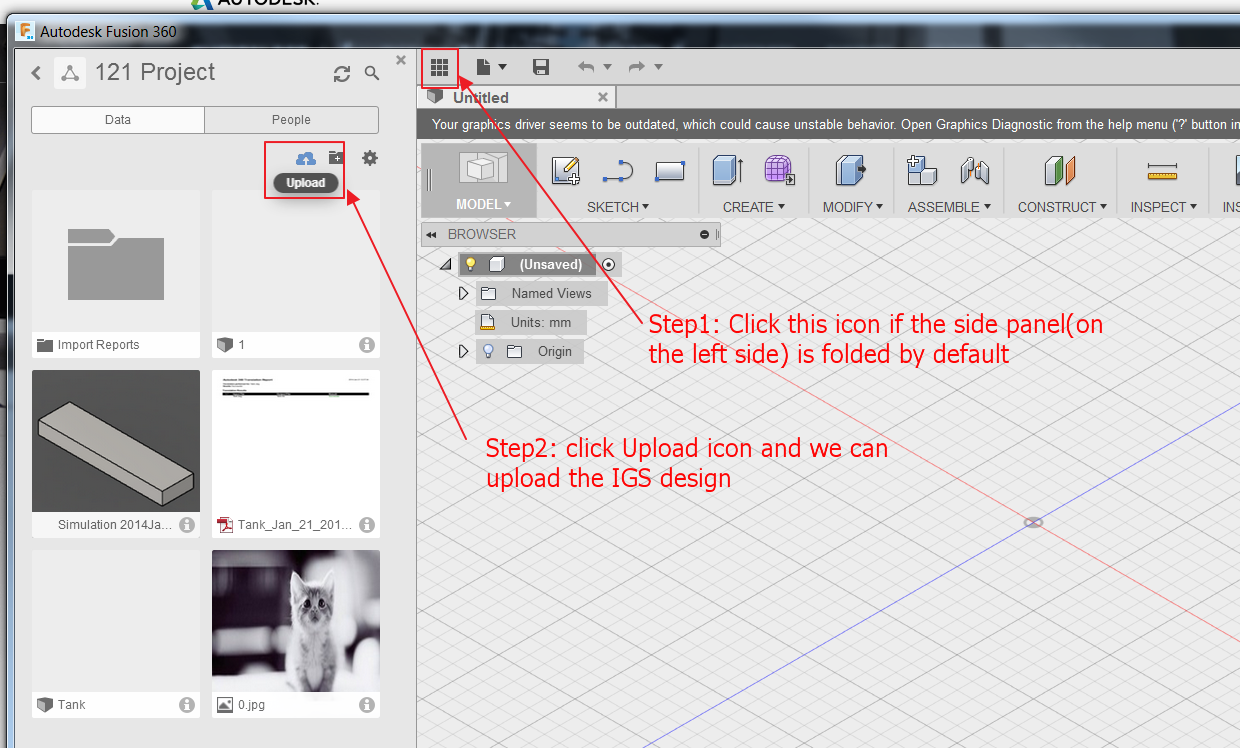Click the Undo arrow icon

(588, 66)
